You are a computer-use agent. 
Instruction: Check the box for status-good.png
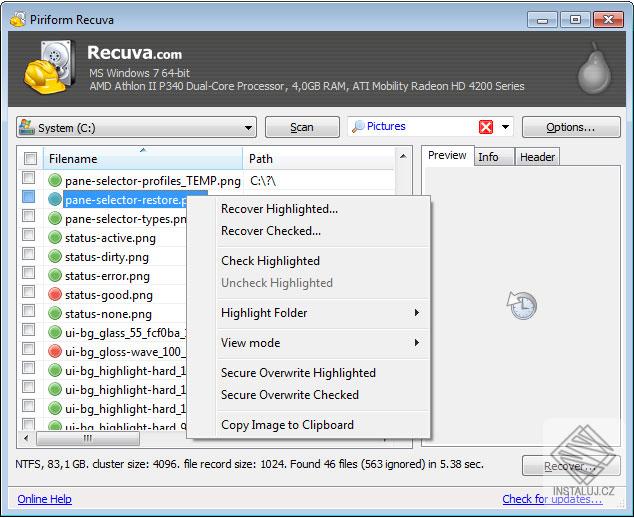pos(28,292)
